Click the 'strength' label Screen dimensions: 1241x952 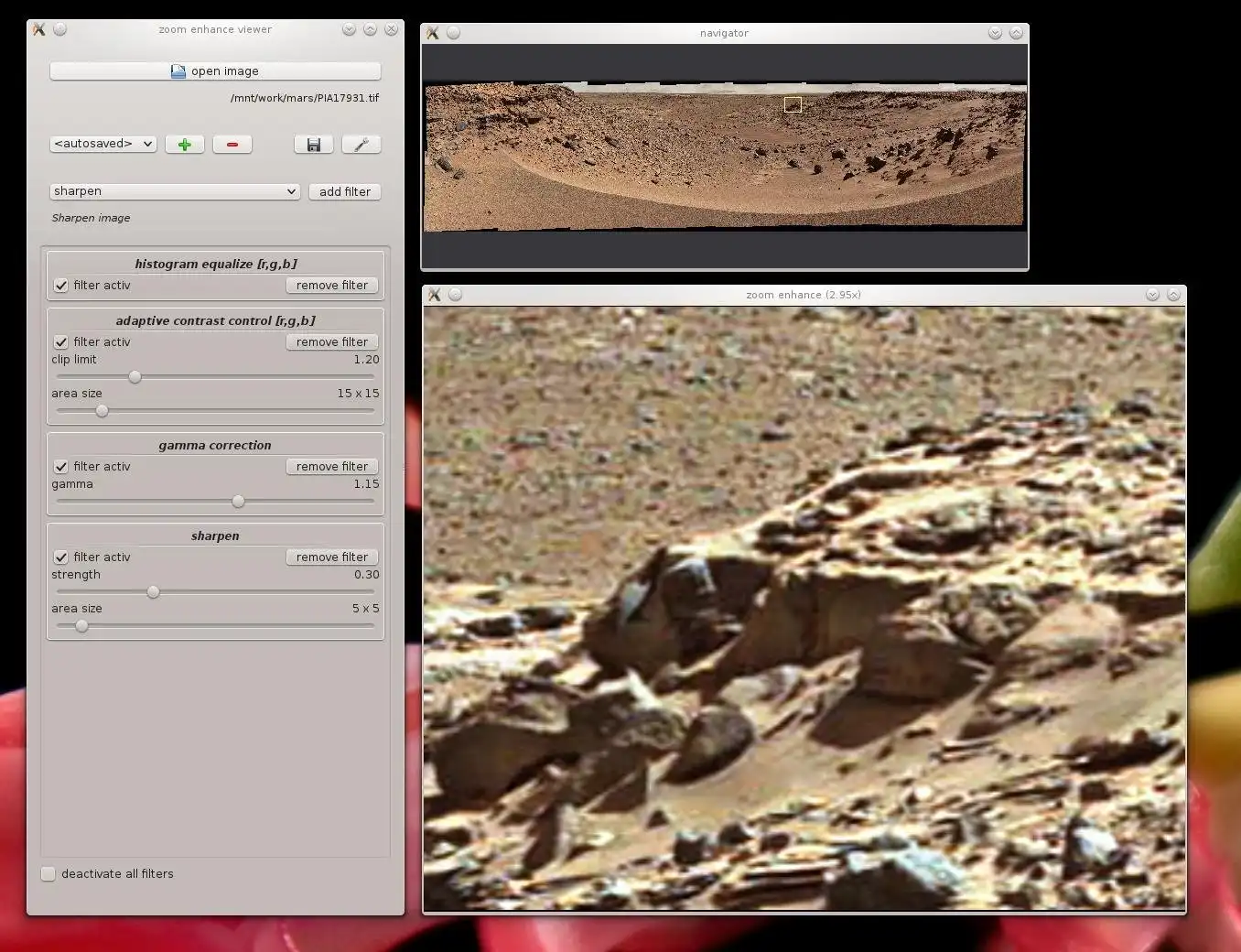pyautogui.click(x=76, y=575)
